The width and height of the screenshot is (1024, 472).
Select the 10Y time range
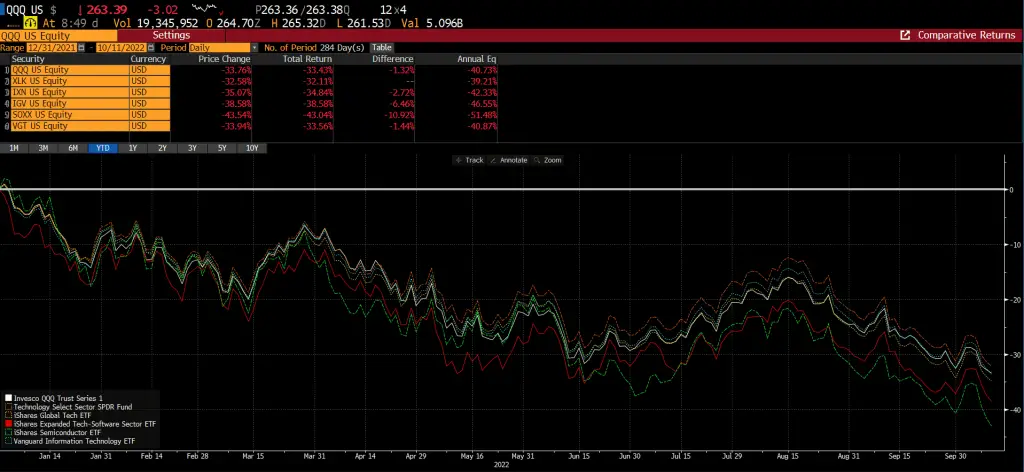coord(252,148)
